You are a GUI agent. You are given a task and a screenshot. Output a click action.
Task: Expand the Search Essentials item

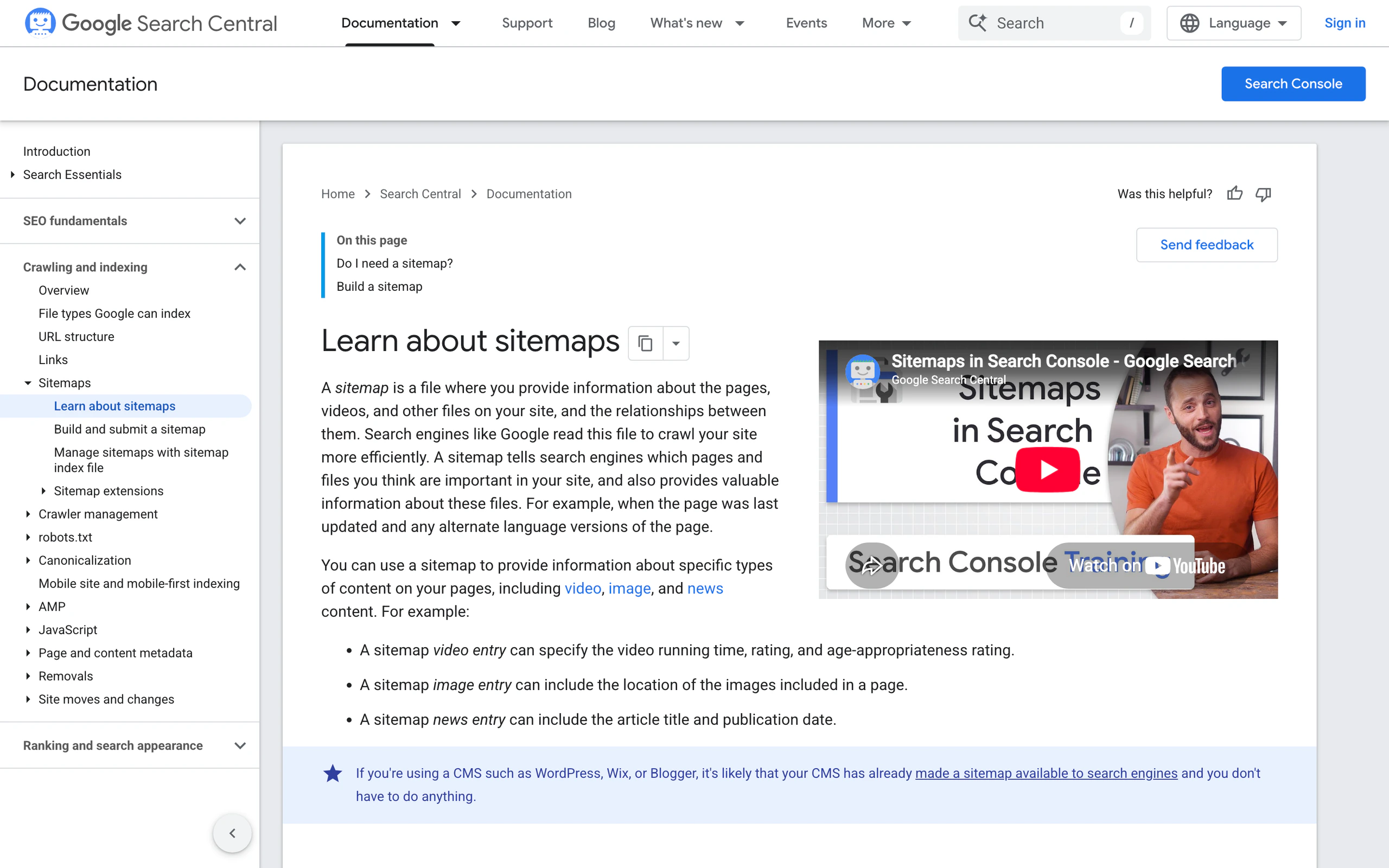pos(12,175)
